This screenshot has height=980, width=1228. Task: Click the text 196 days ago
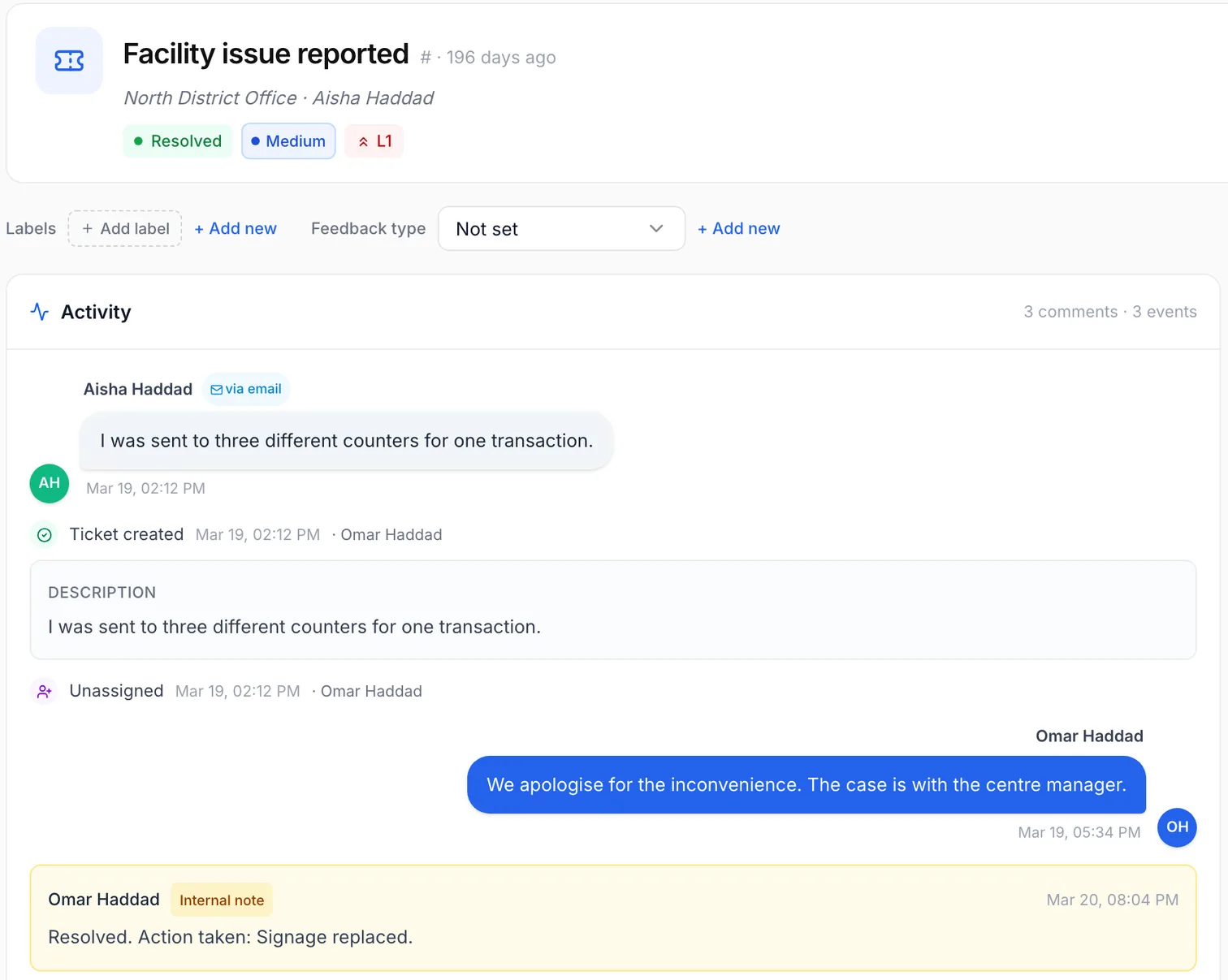(501, 58)
